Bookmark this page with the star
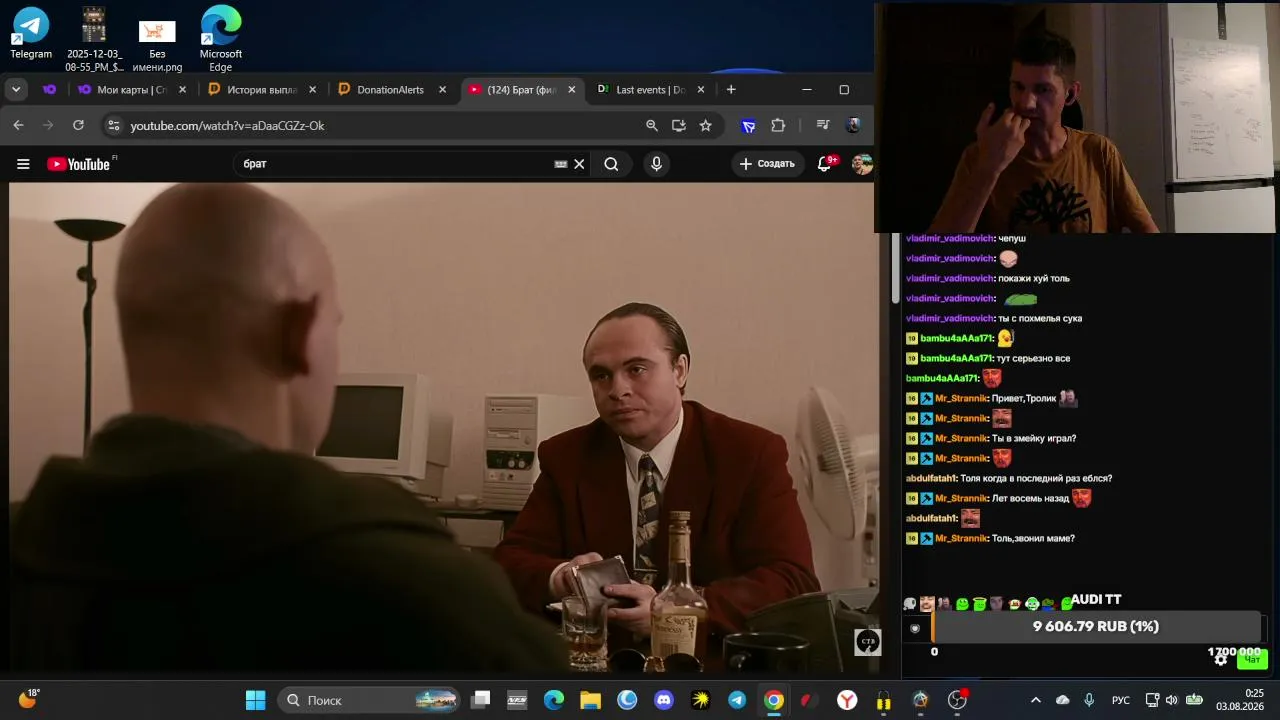This screenshot has height=720, width=1280. point(706,125)
